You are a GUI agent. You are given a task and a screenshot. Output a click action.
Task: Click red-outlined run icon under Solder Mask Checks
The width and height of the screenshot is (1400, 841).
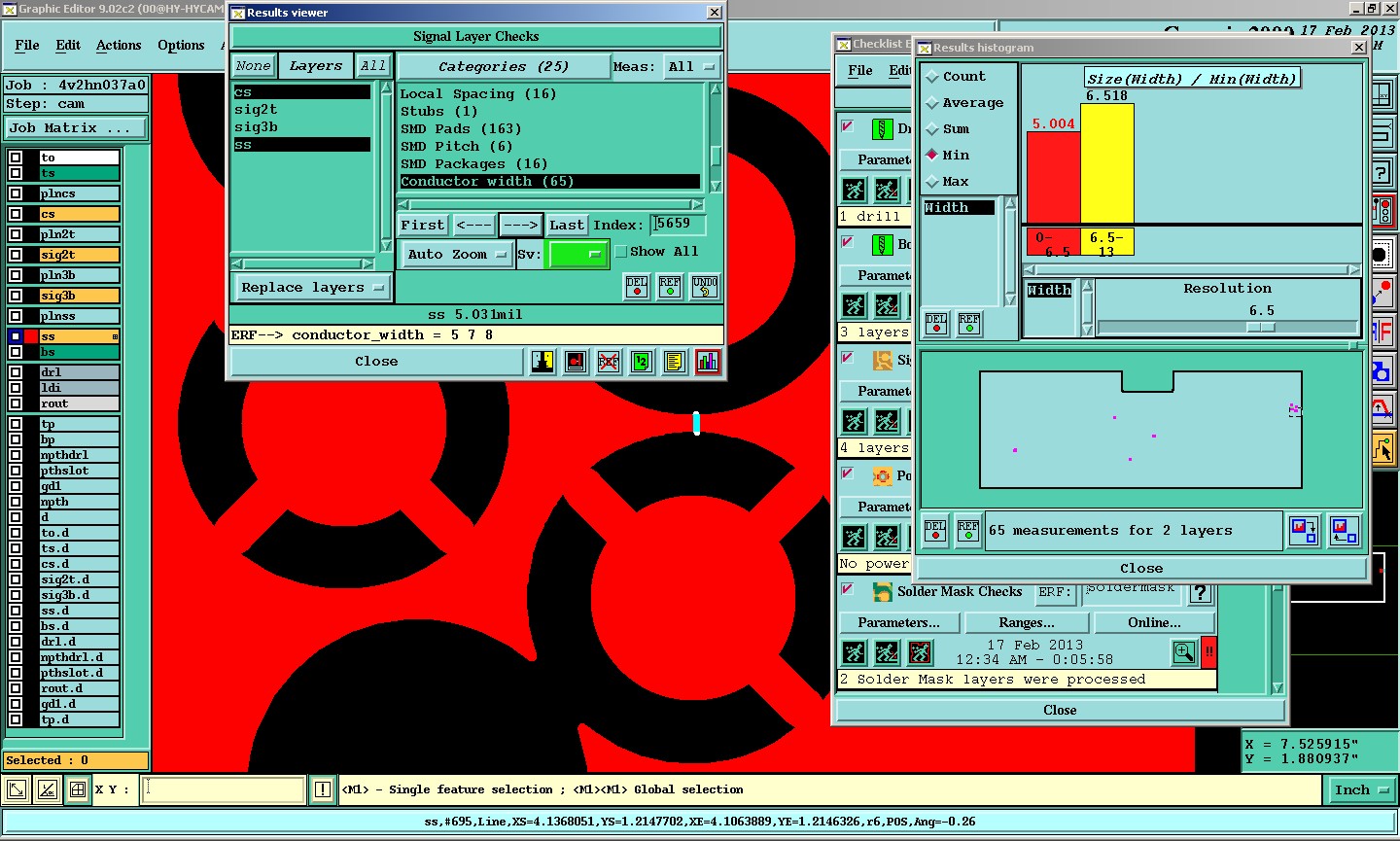[x=920, y=651]
